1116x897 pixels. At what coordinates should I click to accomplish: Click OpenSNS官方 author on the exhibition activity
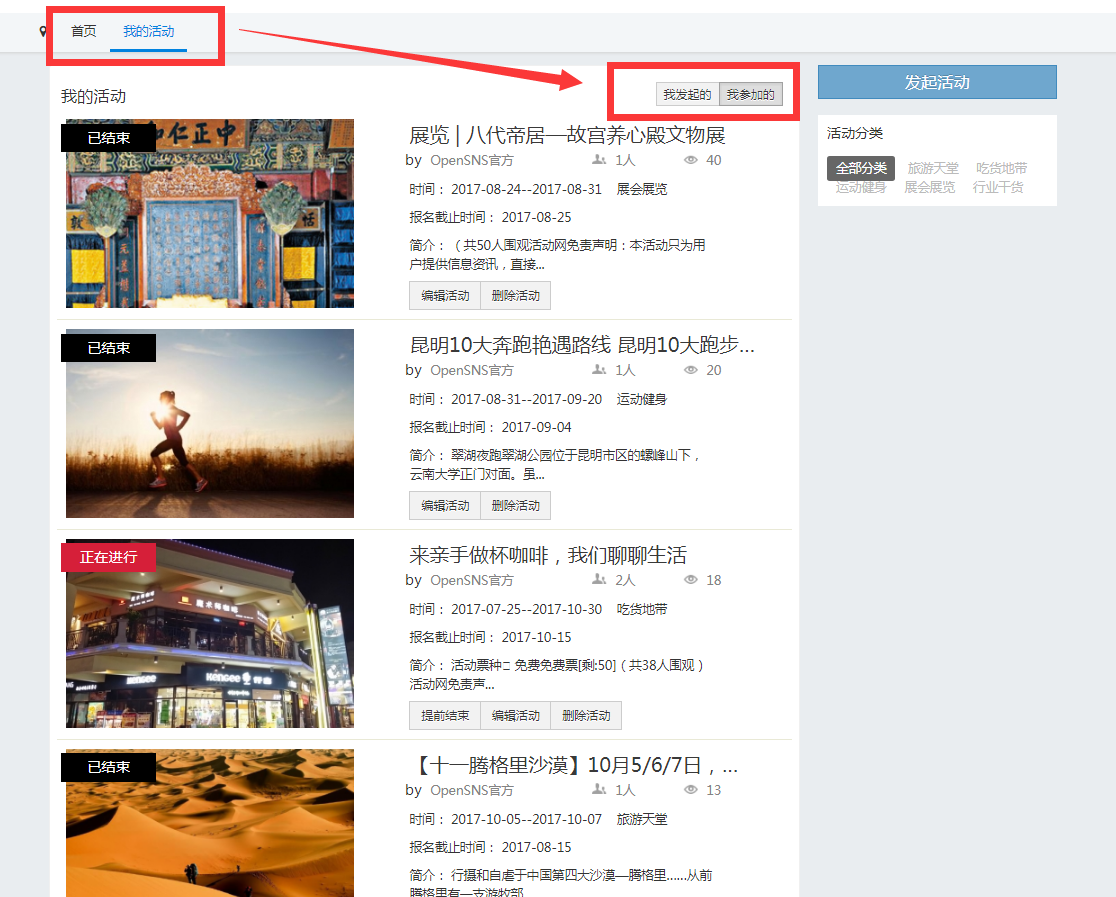pos(472,160)
